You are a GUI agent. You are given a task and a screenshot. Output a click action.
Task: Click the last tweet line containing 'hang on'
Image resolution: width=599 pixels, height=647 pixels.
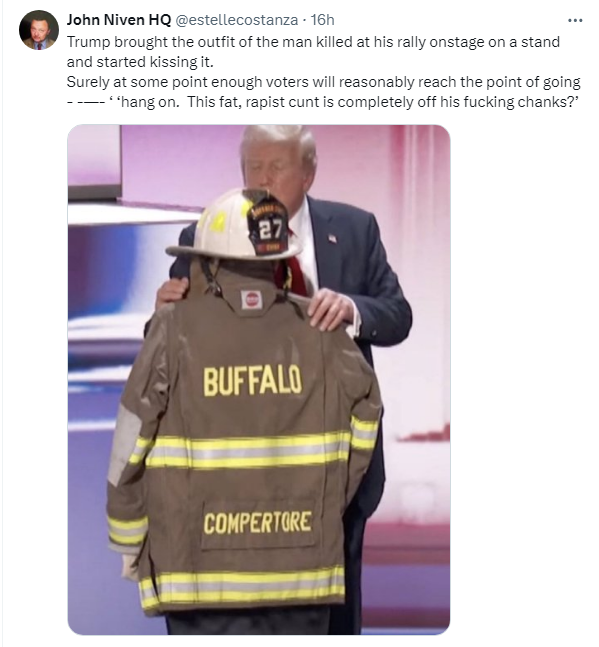coord(323,102)
